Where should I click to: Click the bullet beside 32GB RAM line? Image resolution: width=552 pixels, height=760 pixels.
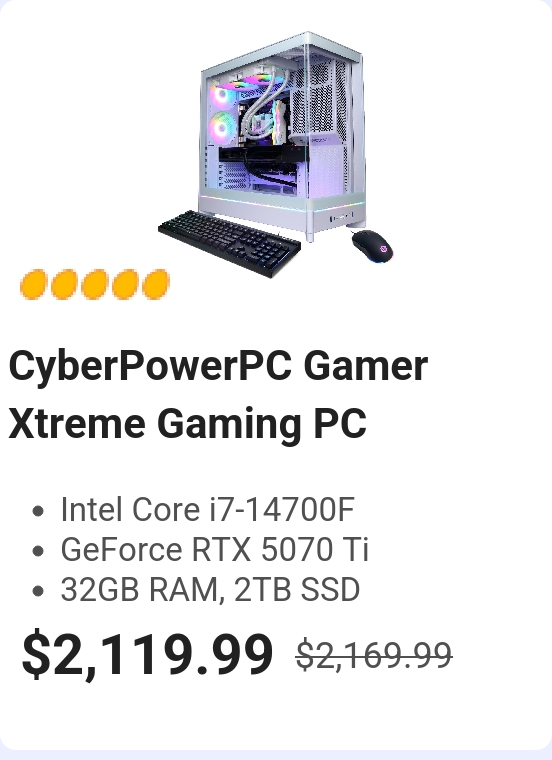point(38,591)
